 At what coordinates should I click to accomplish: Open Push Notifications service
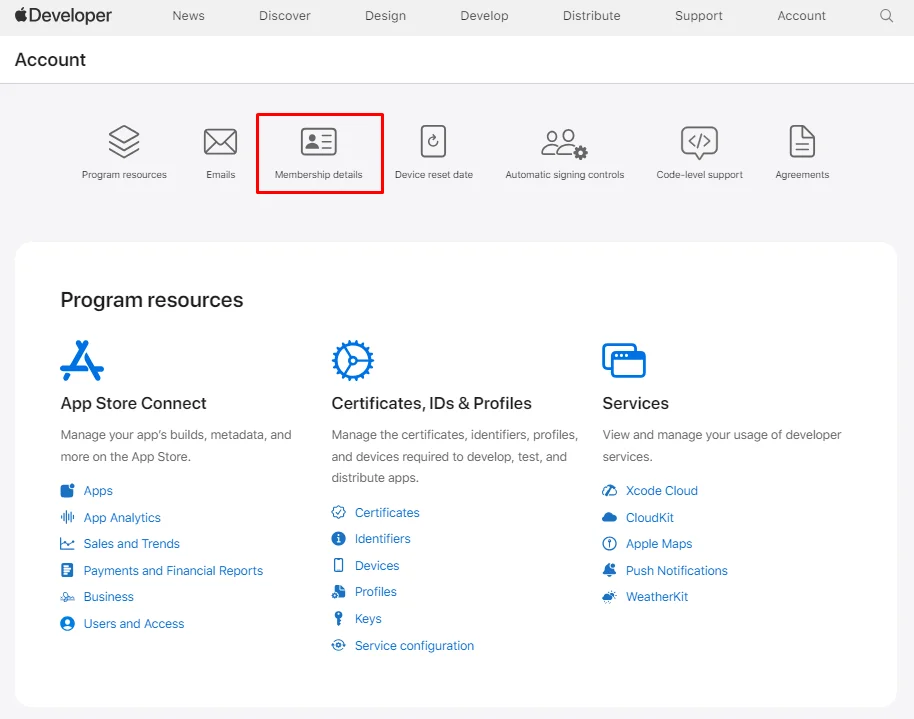pos(674,570)
